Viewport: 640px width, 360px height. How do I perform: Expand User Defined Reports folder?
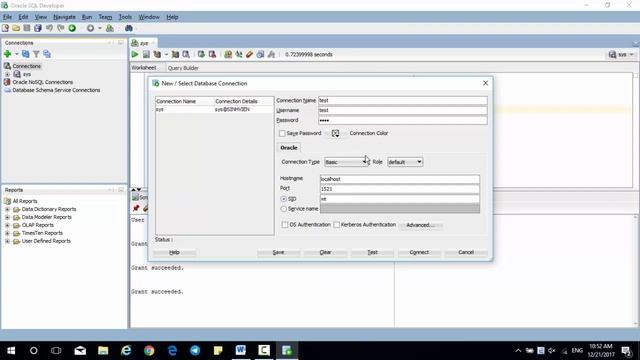7,241
